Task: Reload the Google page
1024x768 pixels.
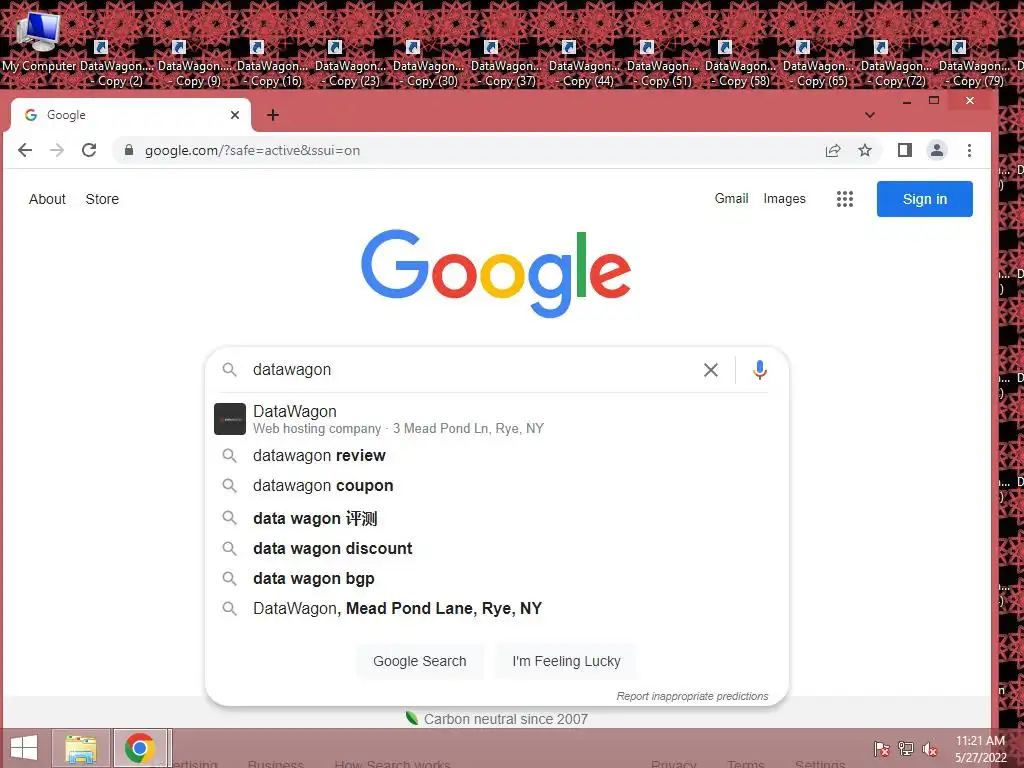Action: pos(89,150)
